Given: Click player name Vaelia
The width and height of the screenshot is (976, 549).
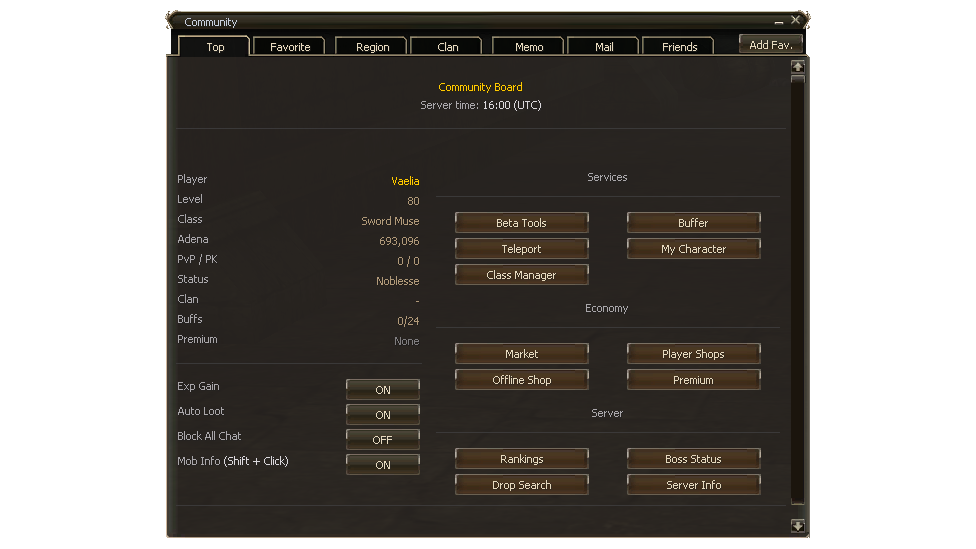Looking at the screenshot, I should [x=405, y=181].
